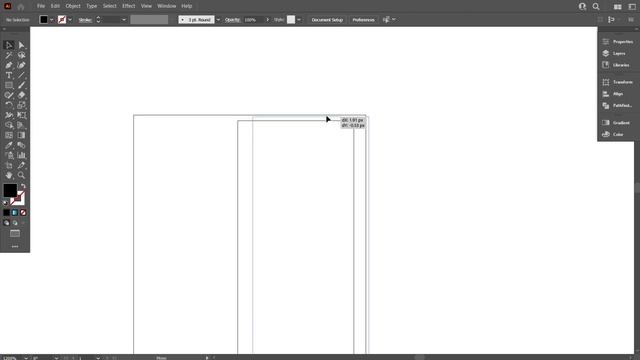
Task: Open the brush definition dropdown
Action: (x=218, y=20)
